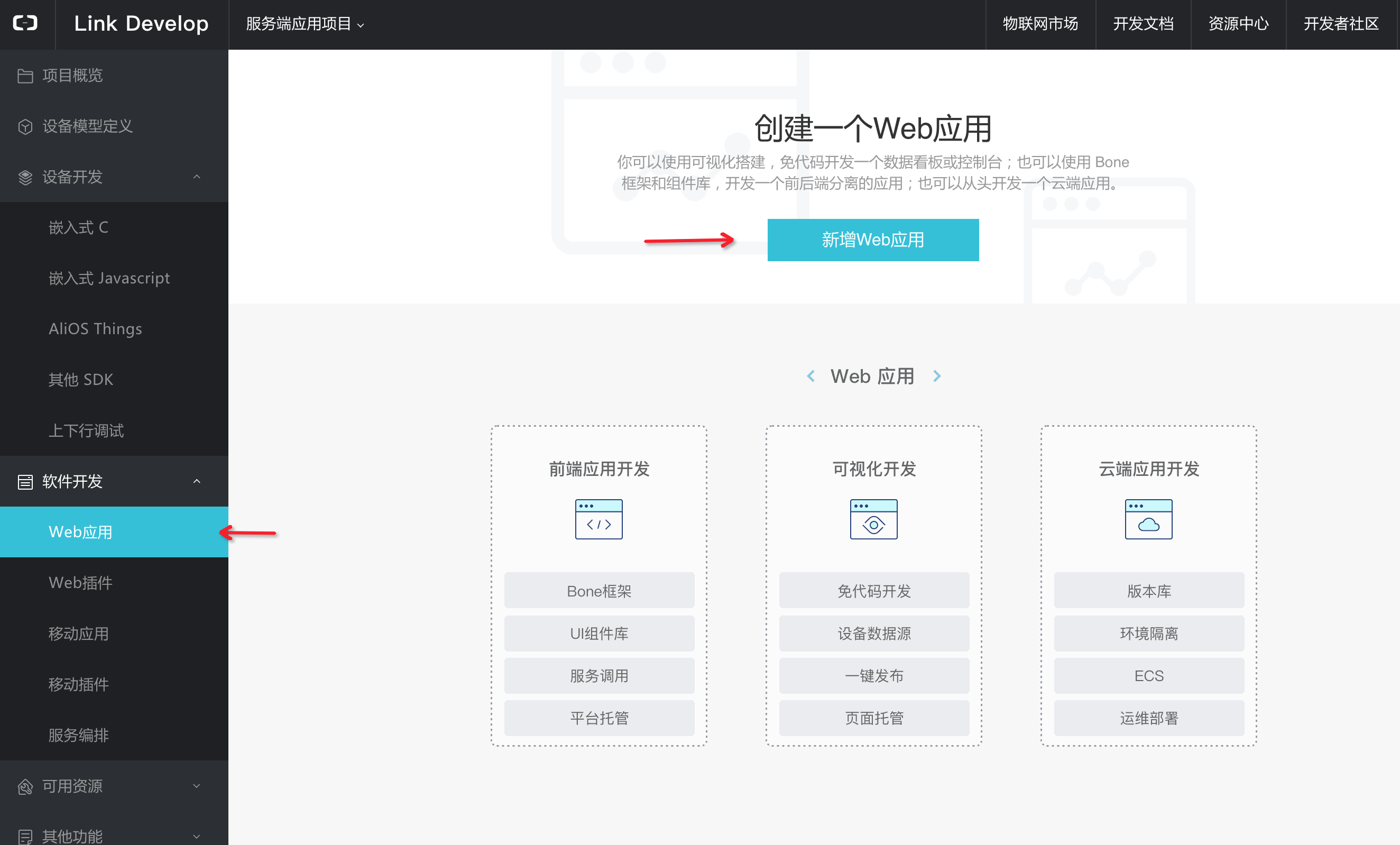Open 上下行调试 sidebar item
This screenshot has width=1400, height=845.
point(114,431)
